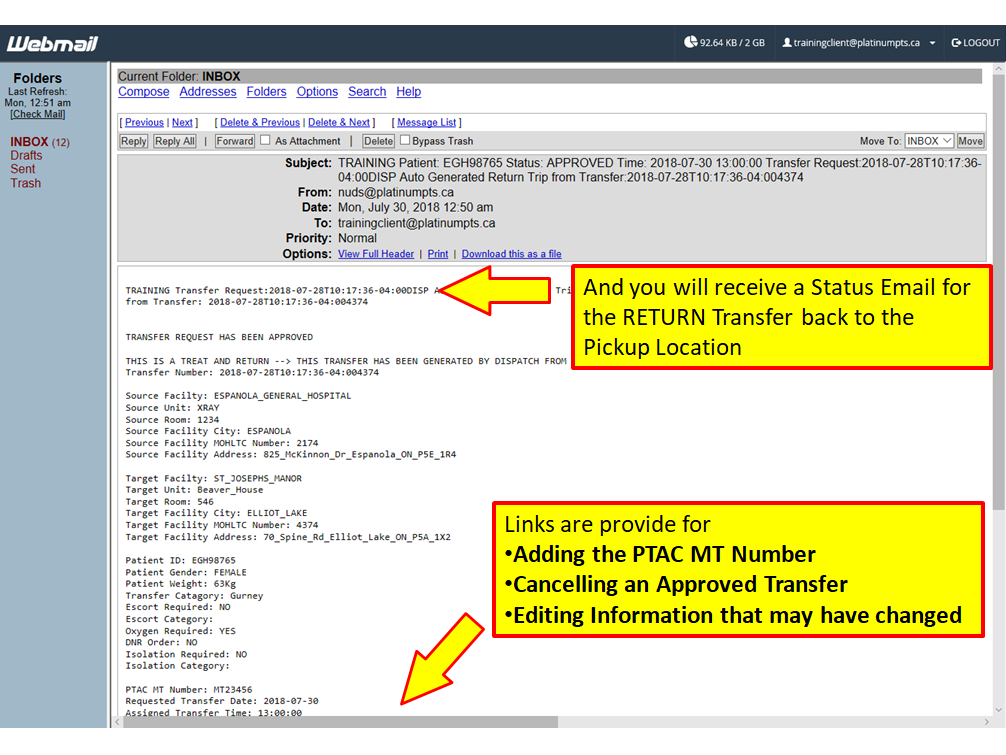The height and width of the screenshot is (755, 1006).
Task: Go to the Addresses menu item
Action: click(x=208, y=92)
